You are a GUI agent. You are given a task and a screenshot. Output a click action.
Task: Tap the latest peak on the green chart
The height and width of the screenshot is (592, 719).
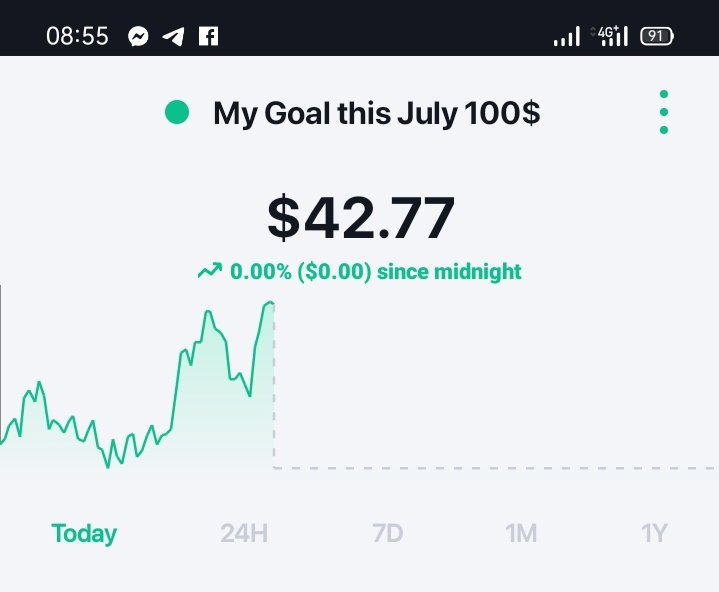270,303
